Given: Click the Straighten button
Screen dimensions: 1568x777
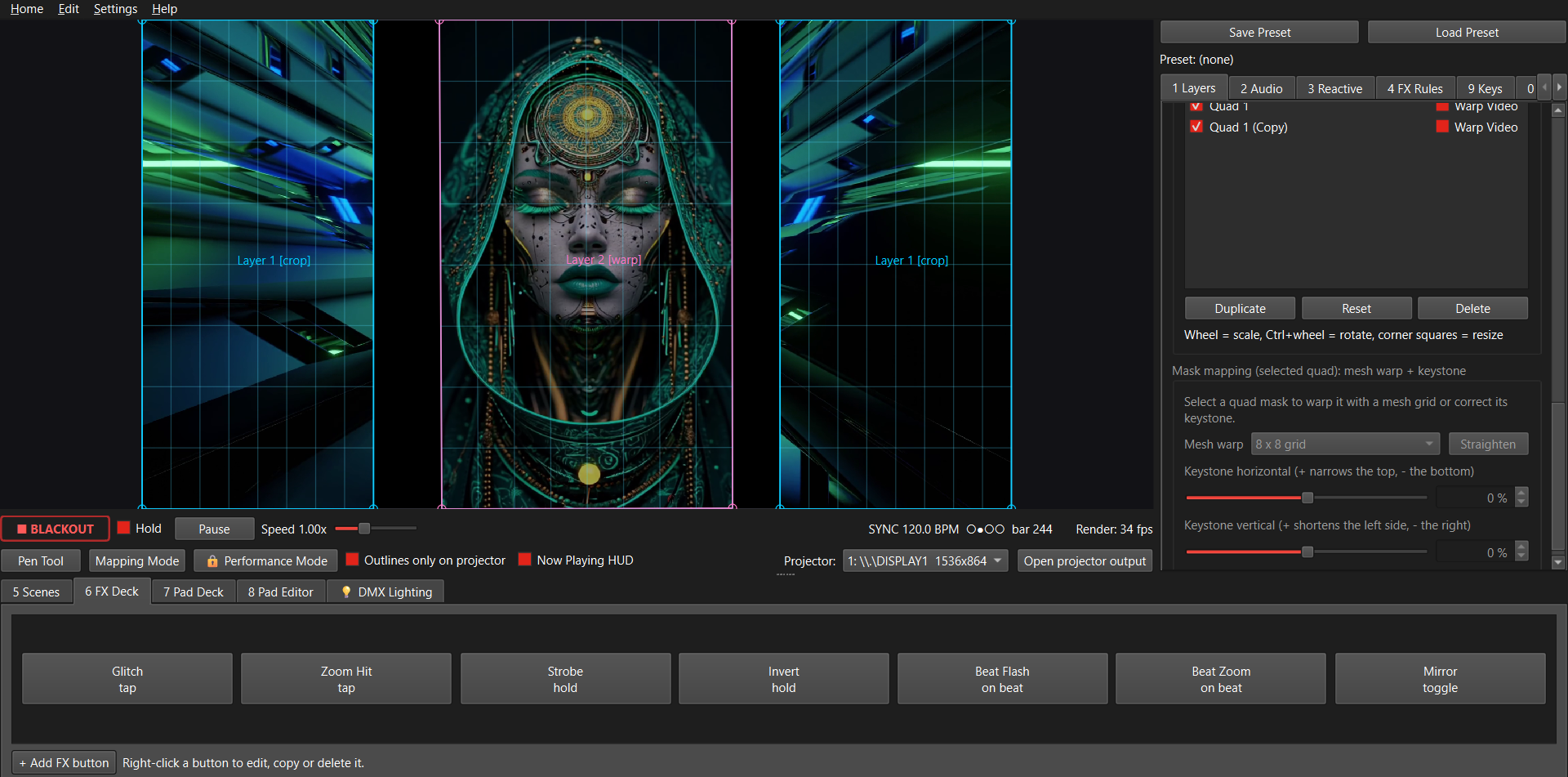Looking at the screenshot, I should [1488, 444].
